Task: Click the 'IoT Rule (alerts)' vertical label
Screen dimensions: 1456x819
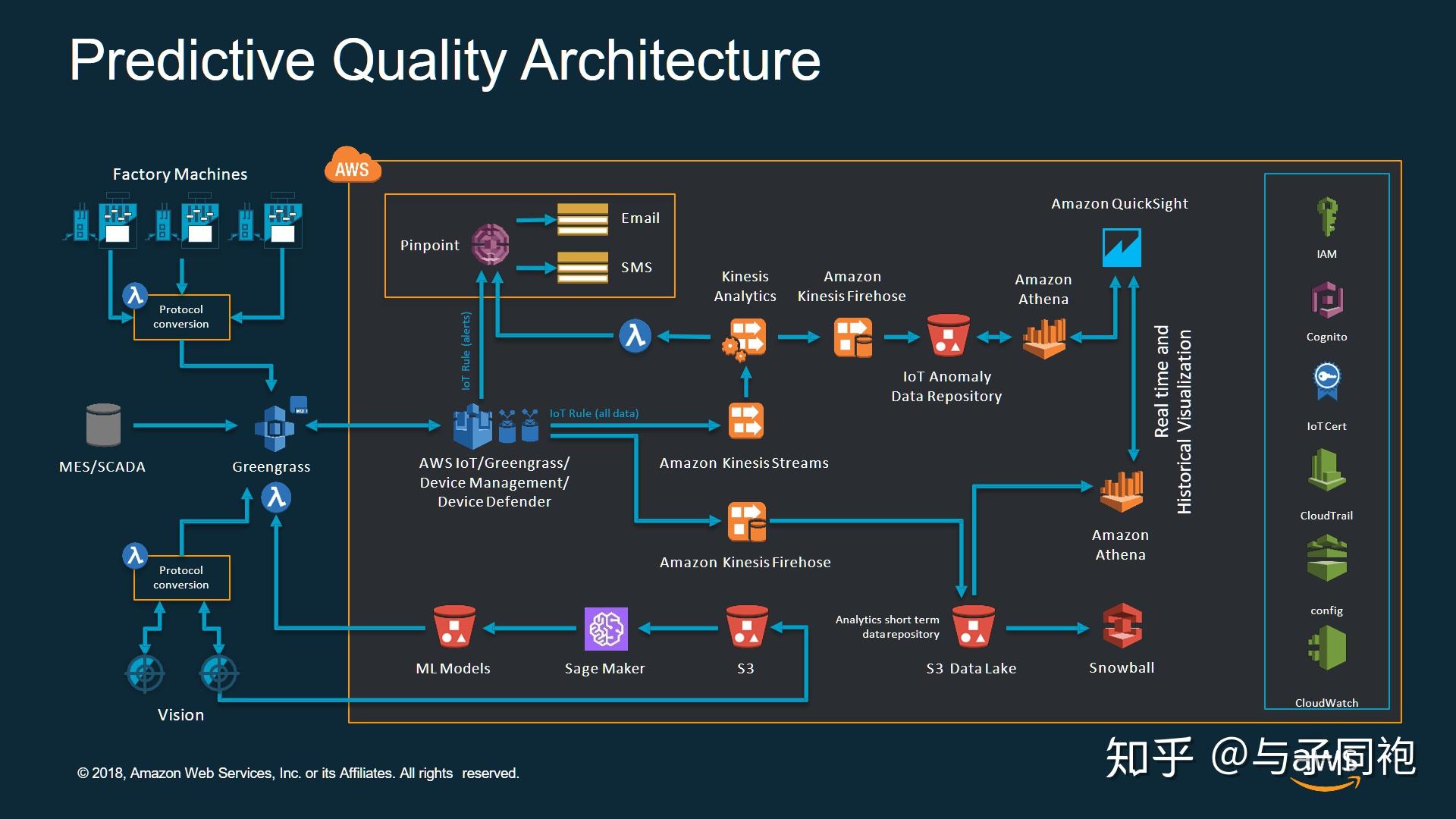Action: coord(466,351)
